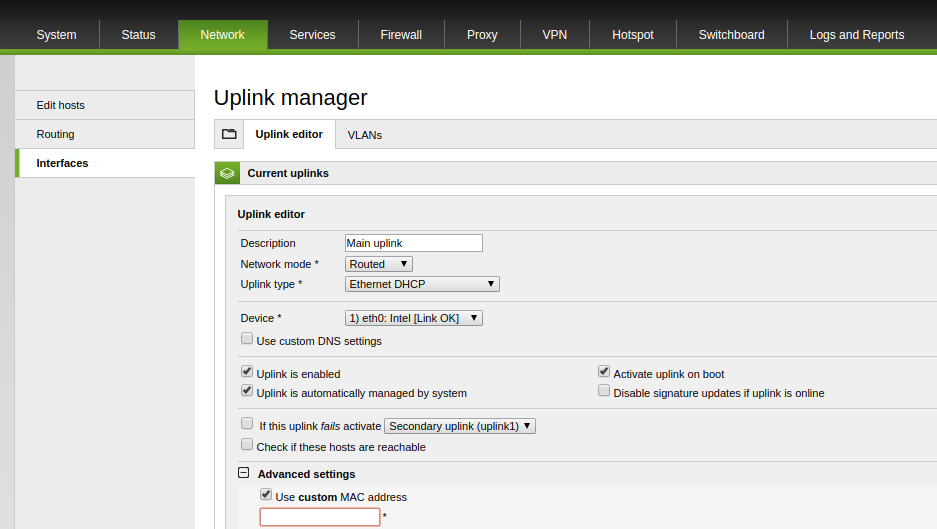Click the folder icon beside Uplink editor tab
The image size is (937, 529).
pos(229,134)
